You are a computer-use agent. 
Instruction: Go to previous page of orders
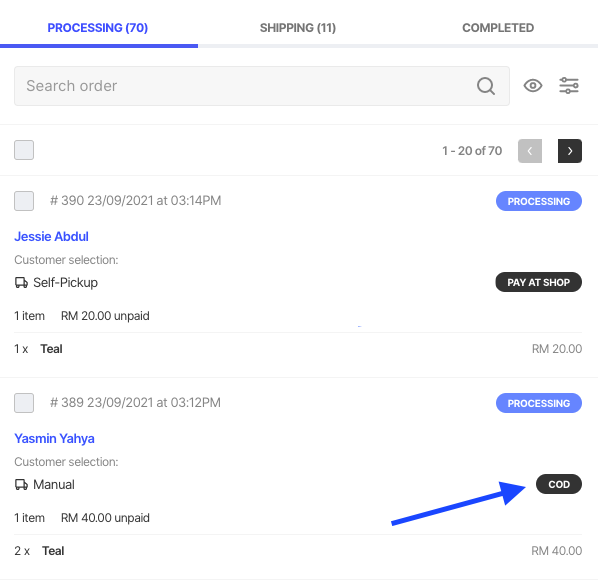tap(530, 151)
